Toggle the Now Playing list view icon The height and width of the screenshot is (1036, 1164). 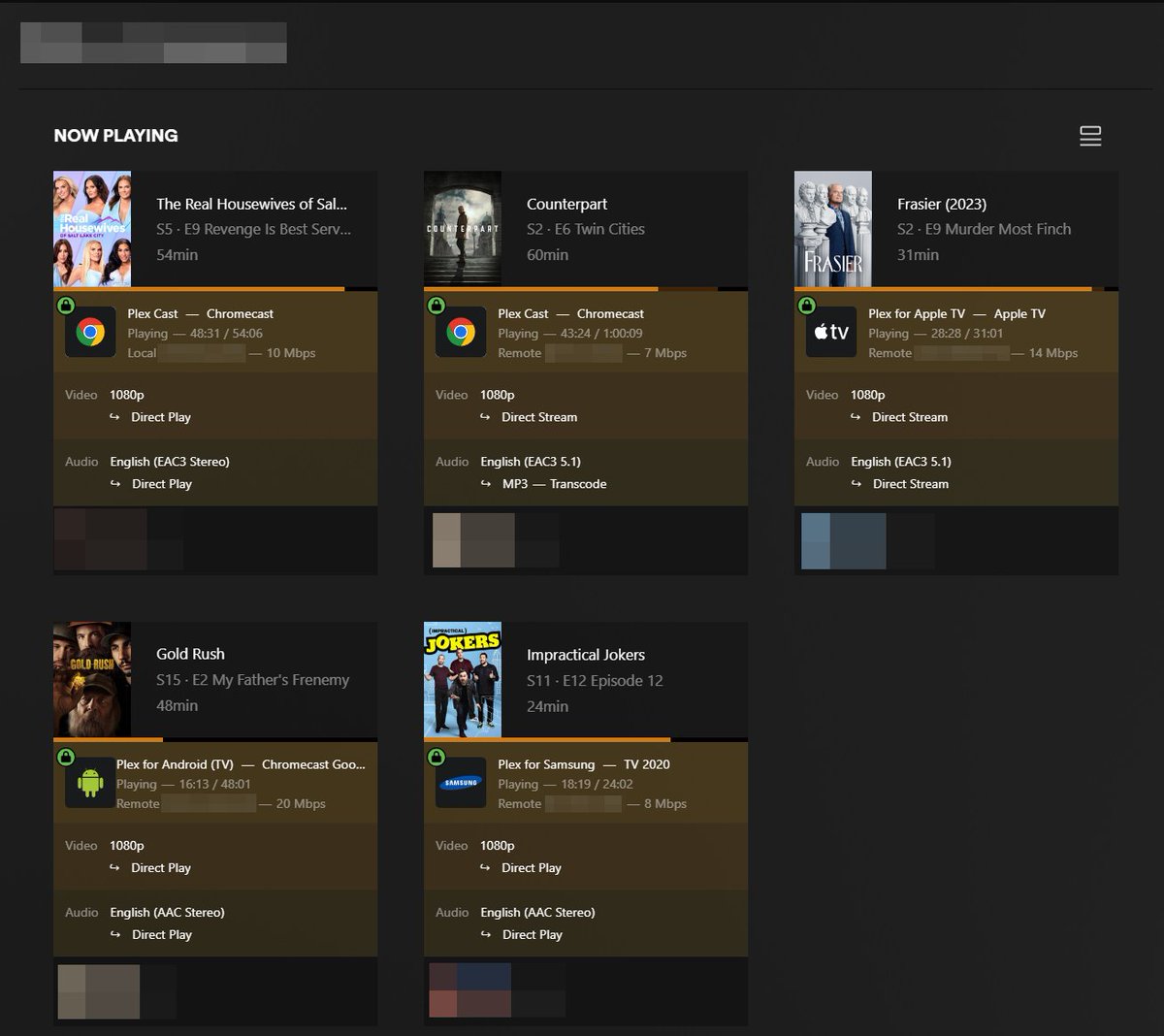click(1090, 136)
